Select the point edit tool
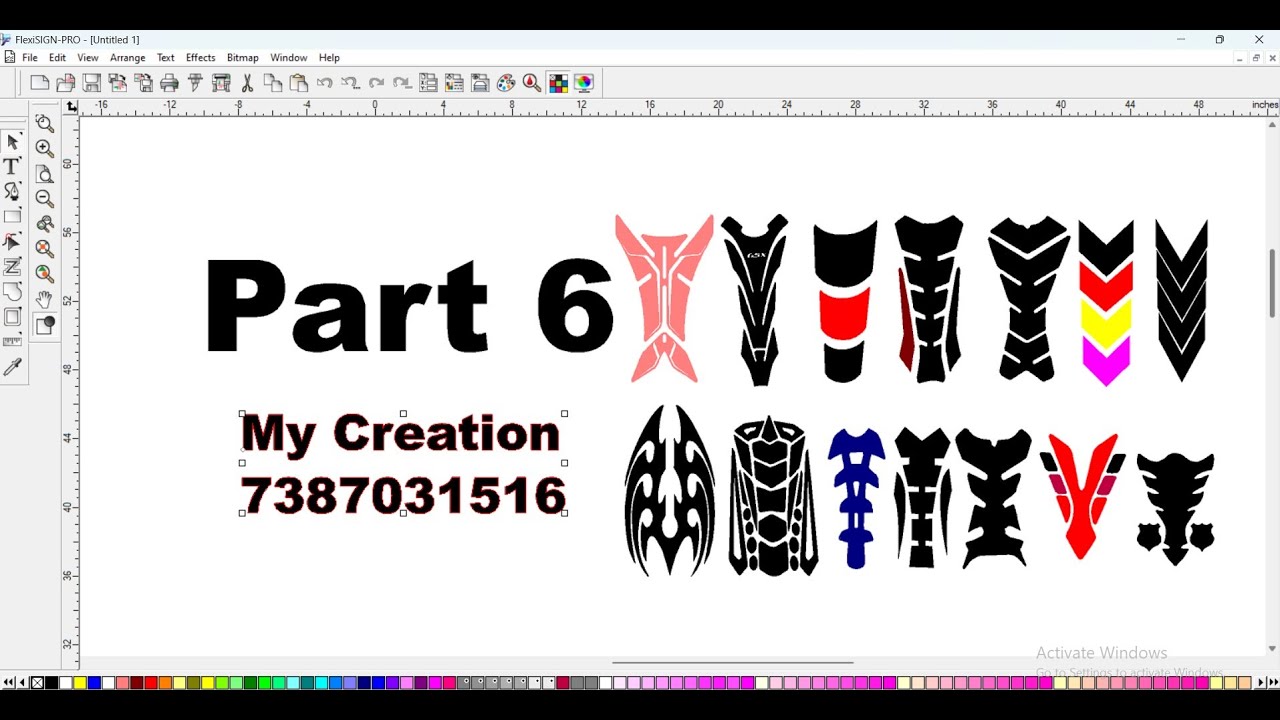This screenshot has height=720, width=1280. pos(13,242)
